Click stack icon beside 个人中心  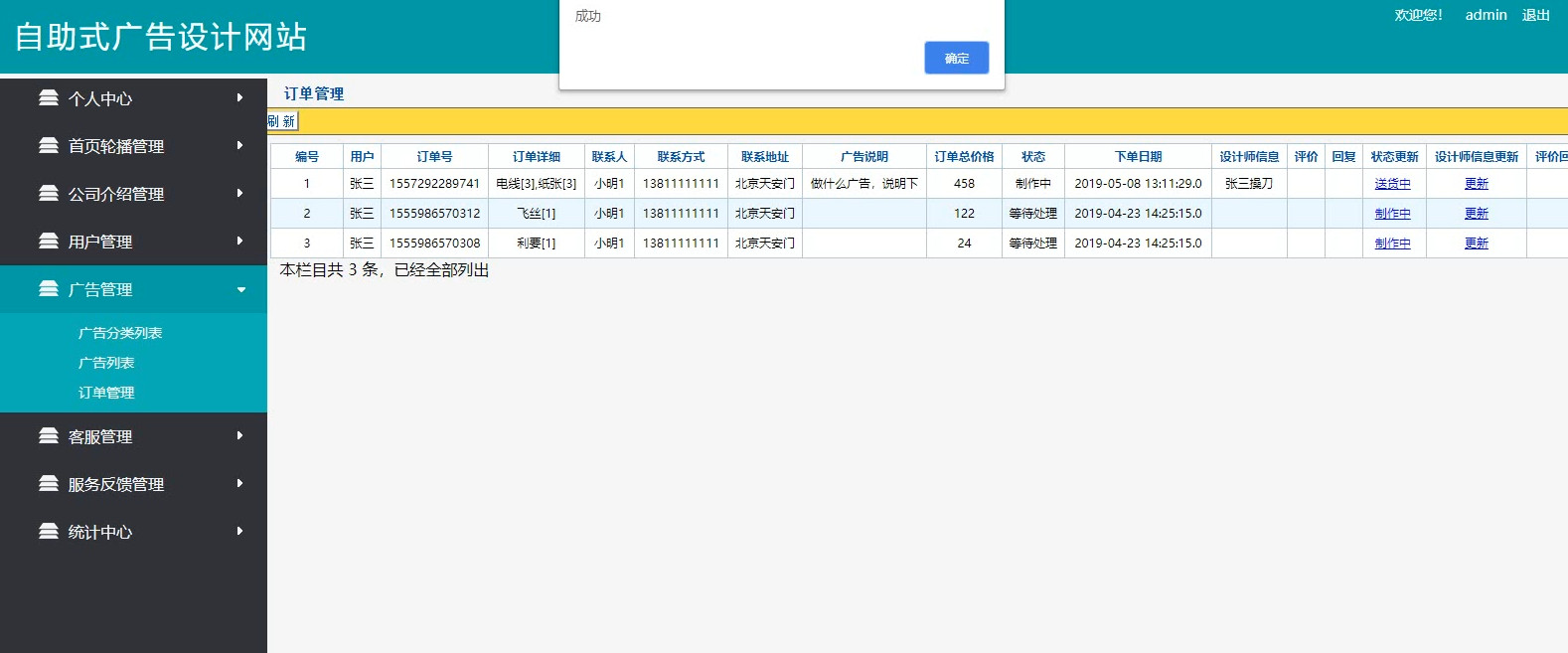48,97
